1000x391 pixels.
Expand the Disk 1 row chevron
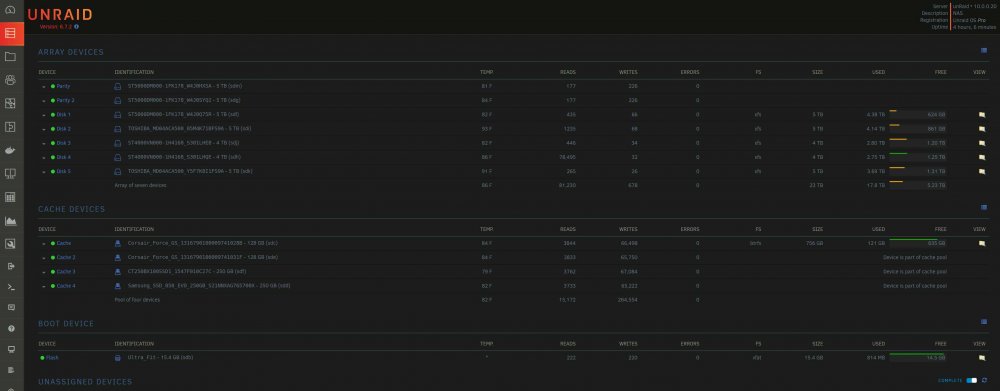click(44, 115)
